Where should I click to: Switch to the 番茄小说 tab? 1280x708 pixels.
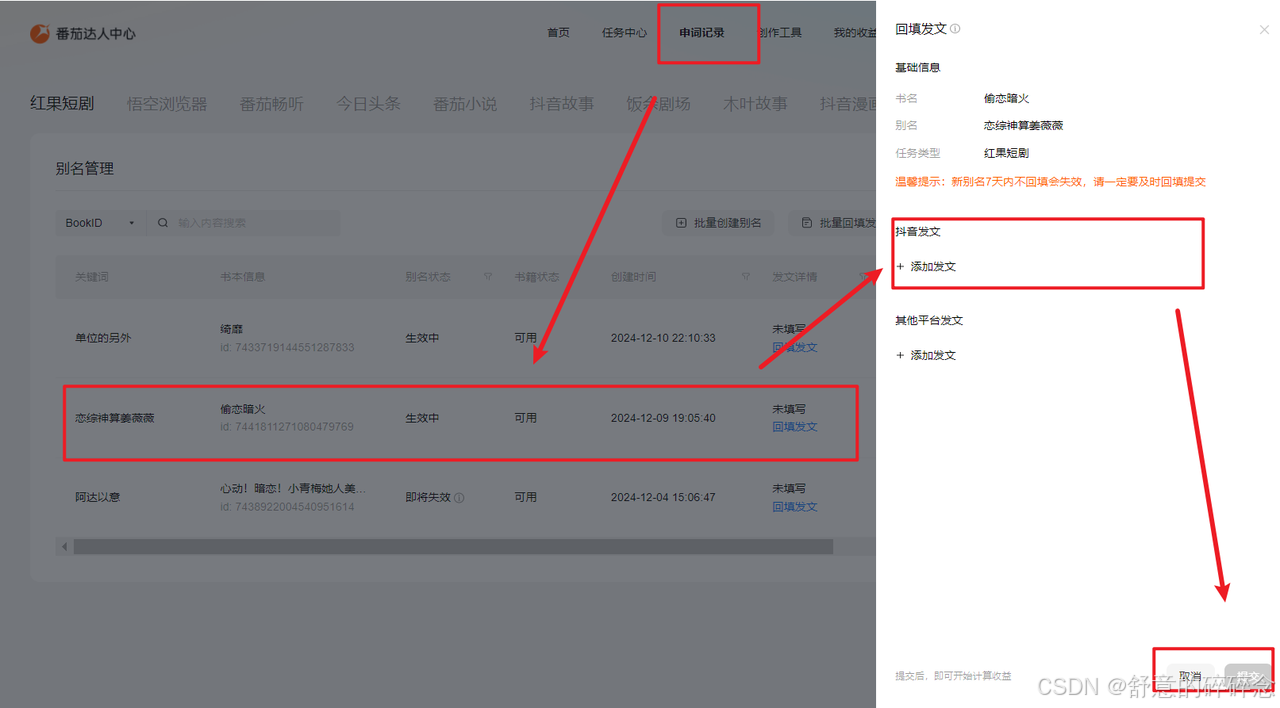pos(465,103)
